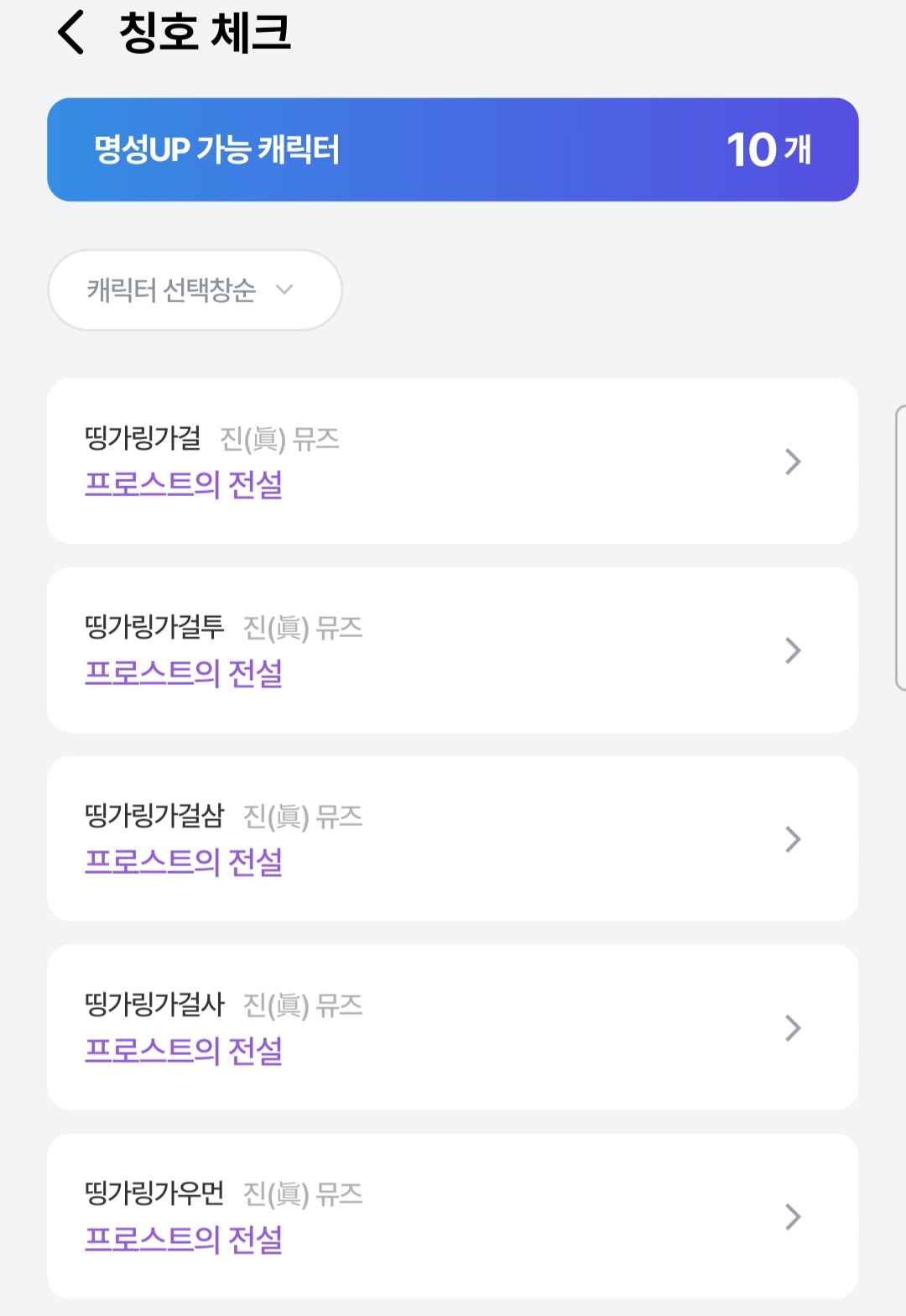
Task: Open the 캐릭터 선택창순 sort dropdown
Action: point(195,290)
